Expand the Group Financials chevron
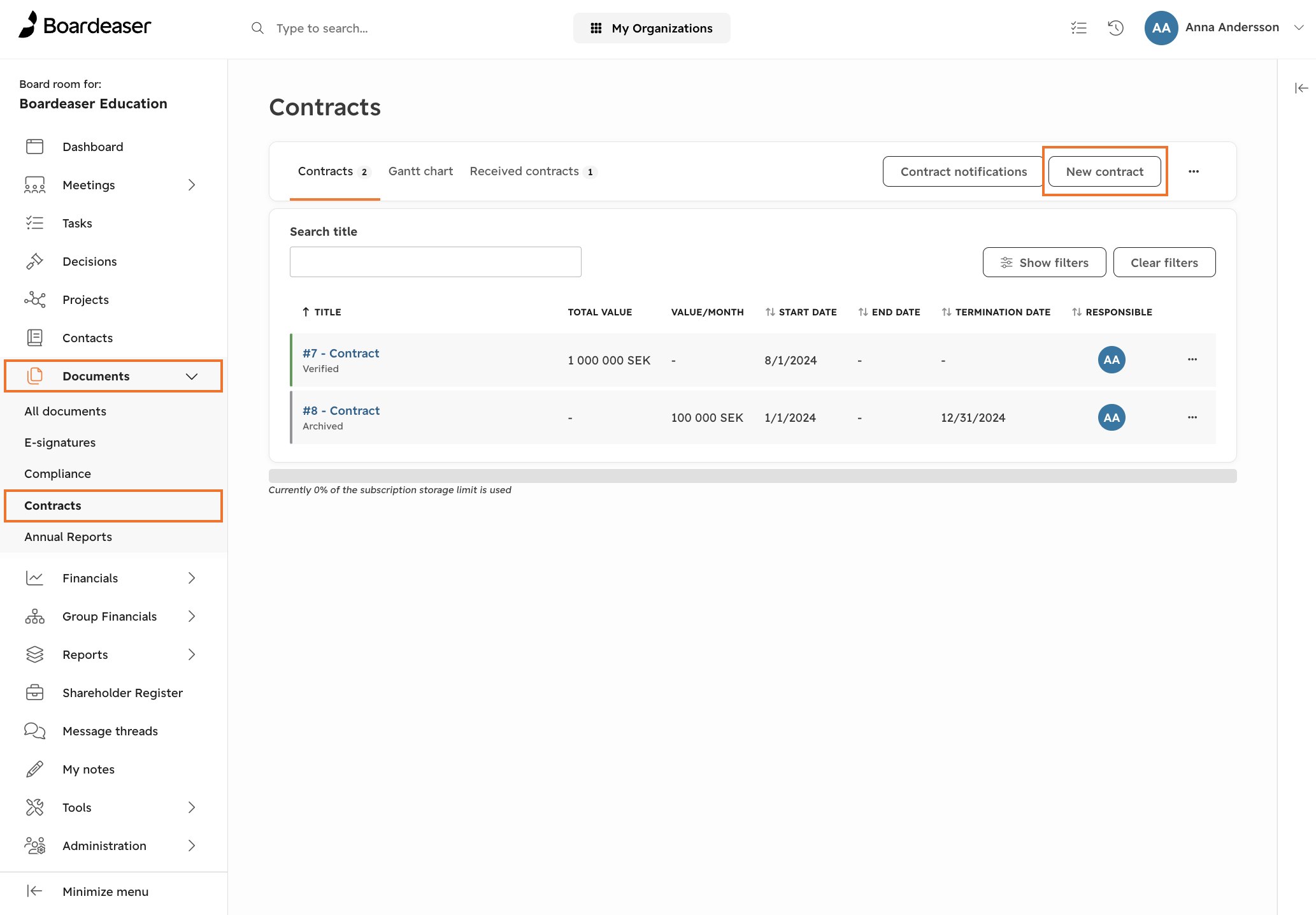1316x915 pixels. click(x=192, y=616)
